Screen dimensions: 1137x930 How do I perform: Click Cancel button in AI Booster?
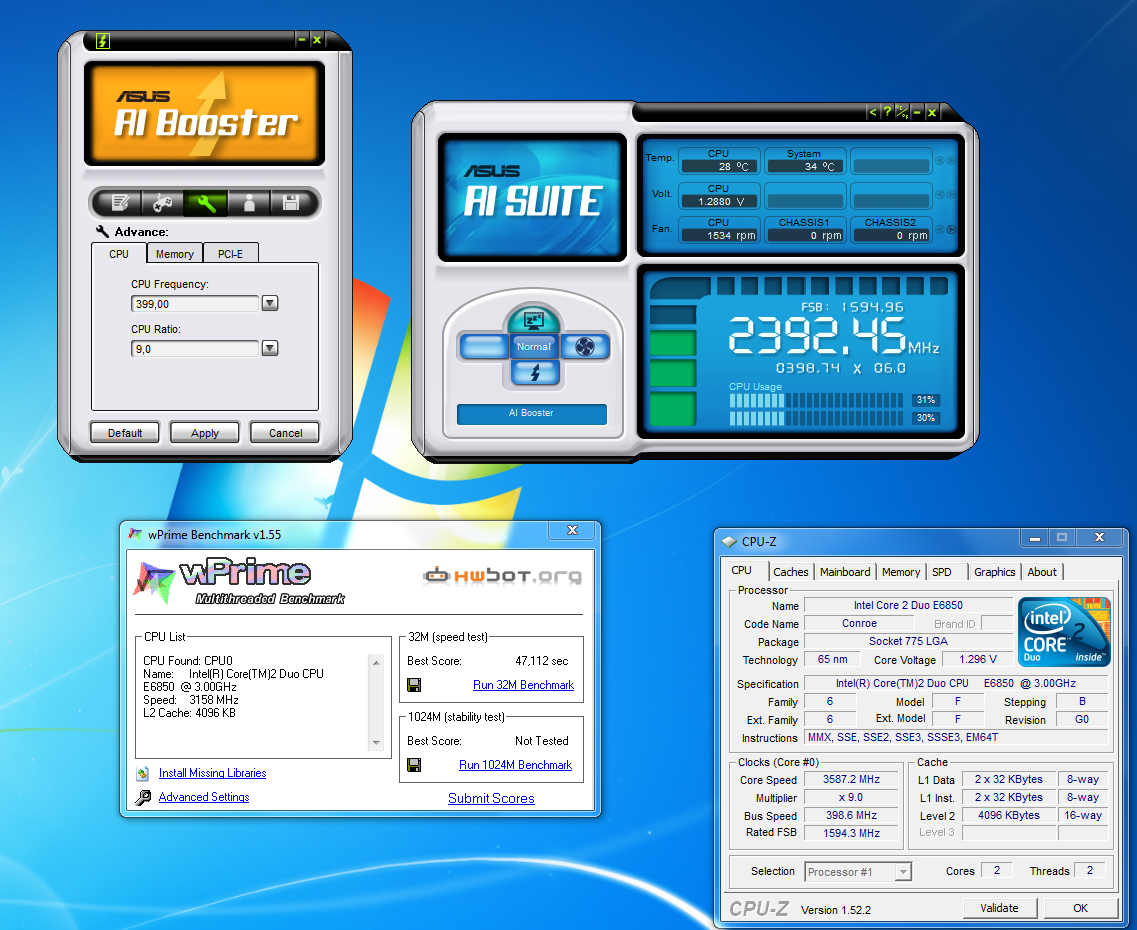tap(285, 433)
